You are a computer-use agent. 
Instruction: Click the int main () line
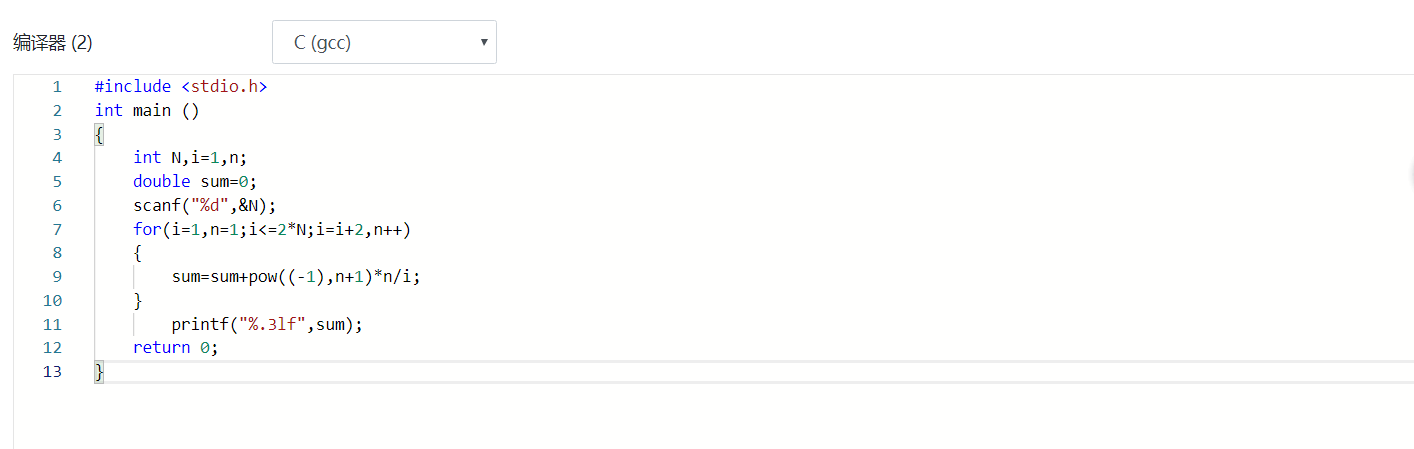(x=147, y=111)
